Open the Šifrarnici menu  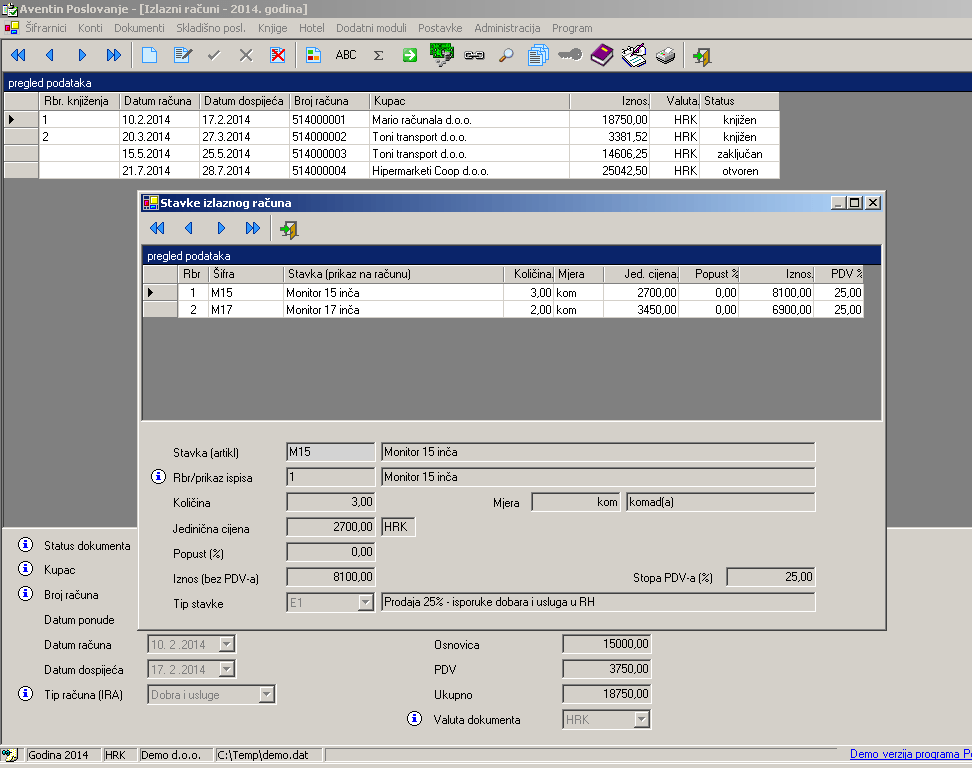tap(46, 28)
